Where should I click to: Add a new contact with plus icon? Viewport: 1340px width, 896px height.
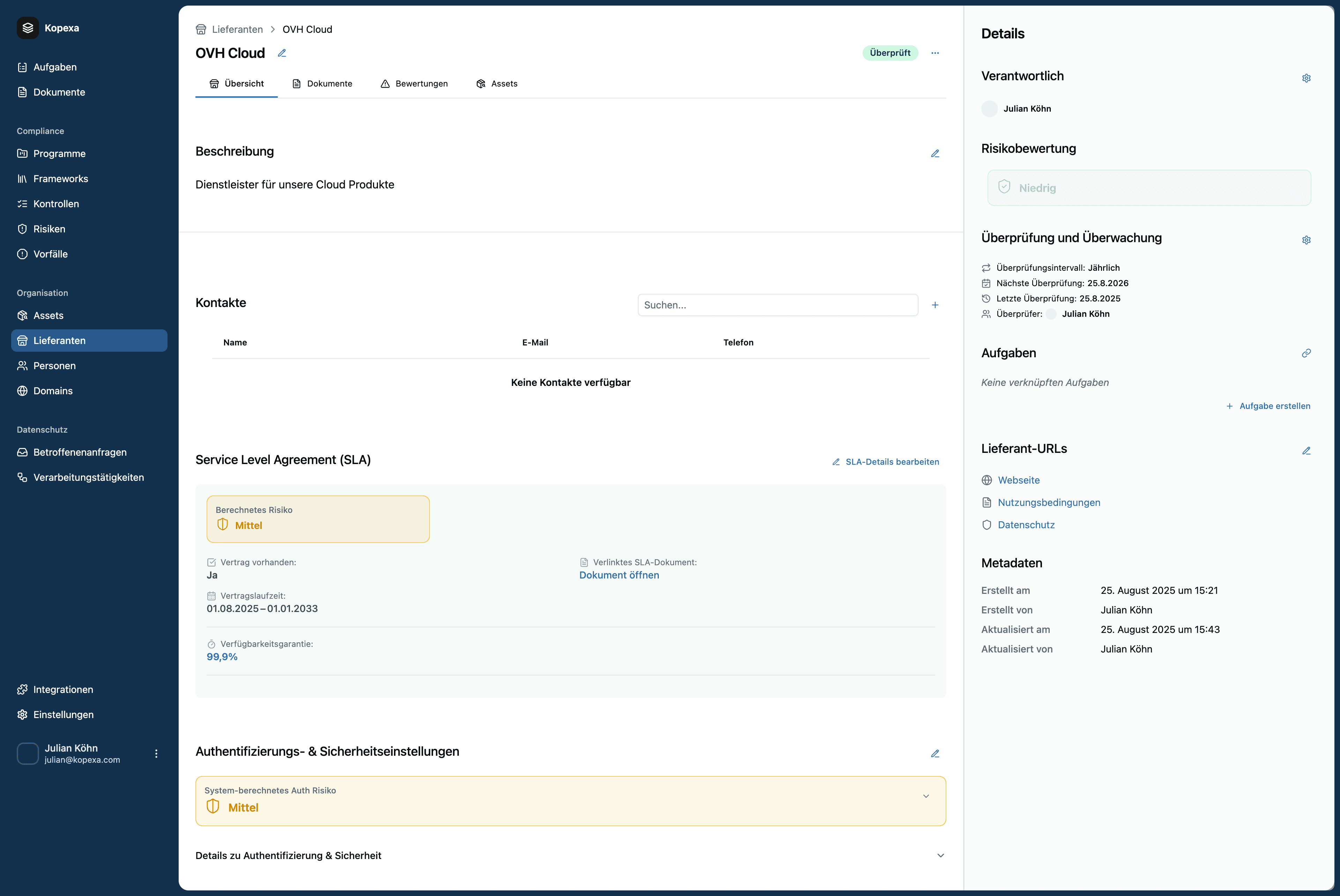(x=935, y=305)
